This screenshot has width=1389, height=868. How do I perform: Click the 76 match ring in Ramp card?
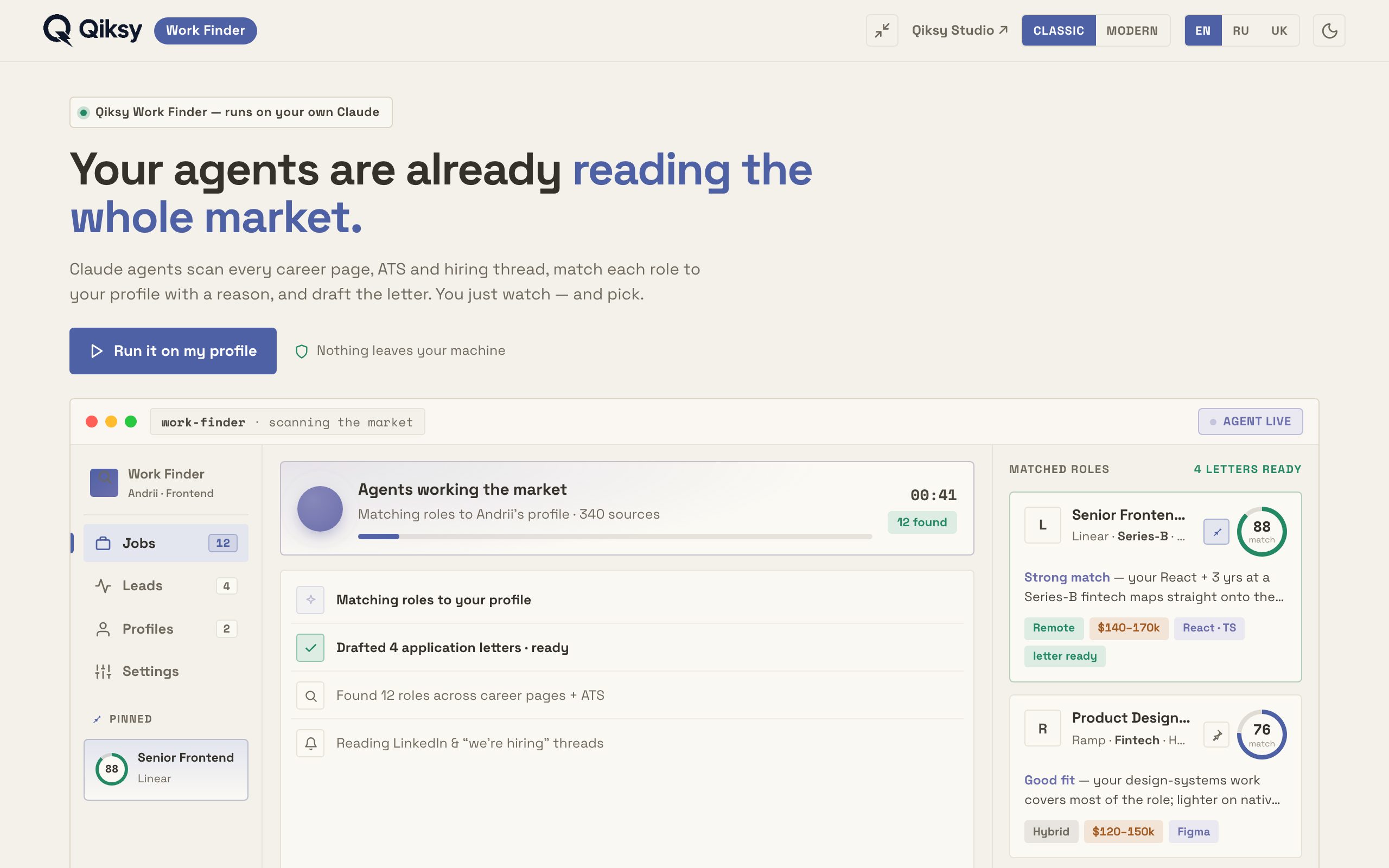click(x=1261, y=735)
